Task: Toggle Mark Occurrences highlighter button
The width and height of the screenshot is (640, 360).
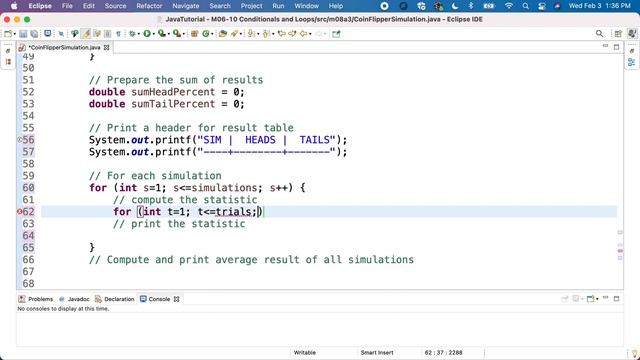Action: click(86, 34)
